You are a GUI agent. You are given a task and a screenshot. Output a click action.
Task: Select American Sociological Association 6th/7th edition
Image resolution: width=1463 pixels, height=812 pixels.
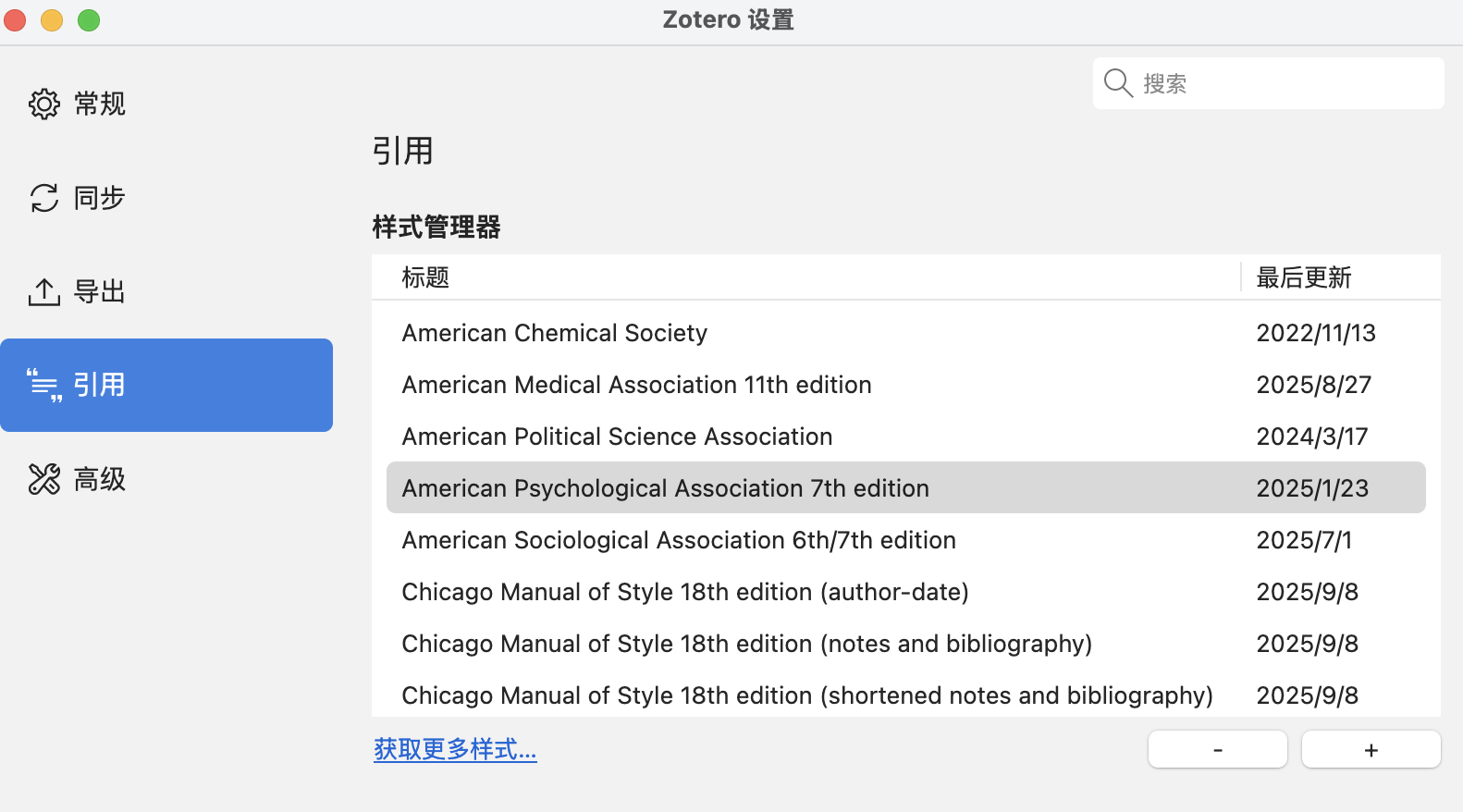pos(679,540)
